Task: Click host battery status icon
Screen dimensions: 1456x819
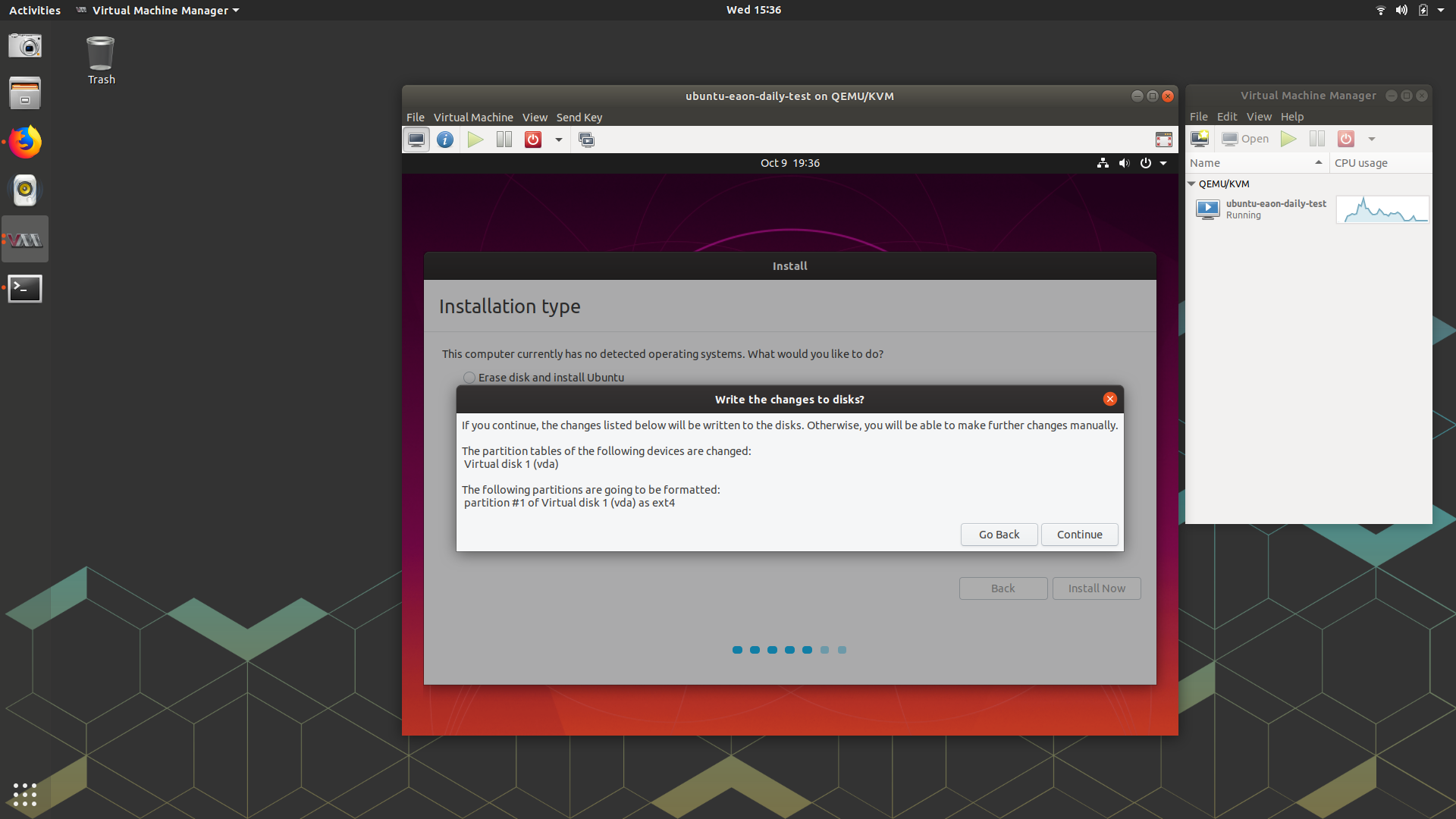Action: point(1423,11)
